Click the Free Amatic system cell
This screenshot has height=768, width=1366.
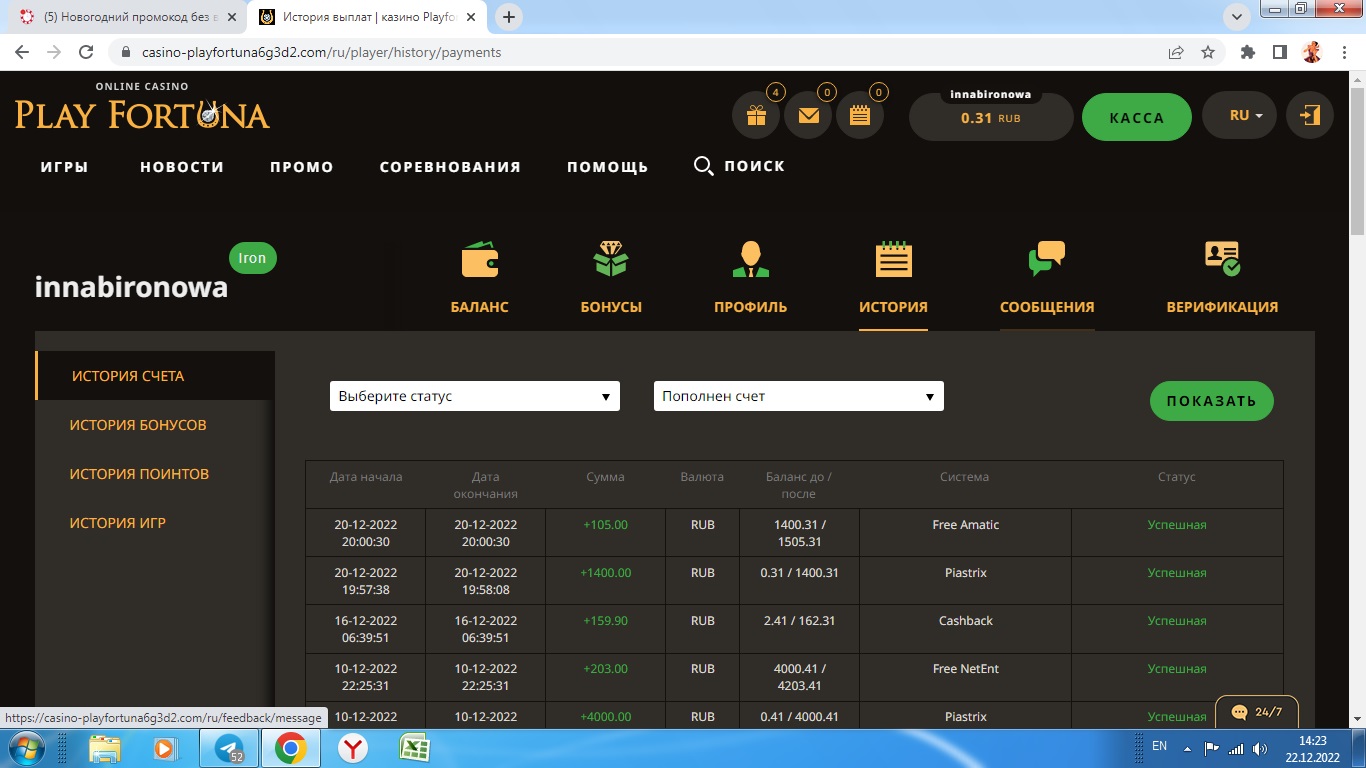click(965, 533)
